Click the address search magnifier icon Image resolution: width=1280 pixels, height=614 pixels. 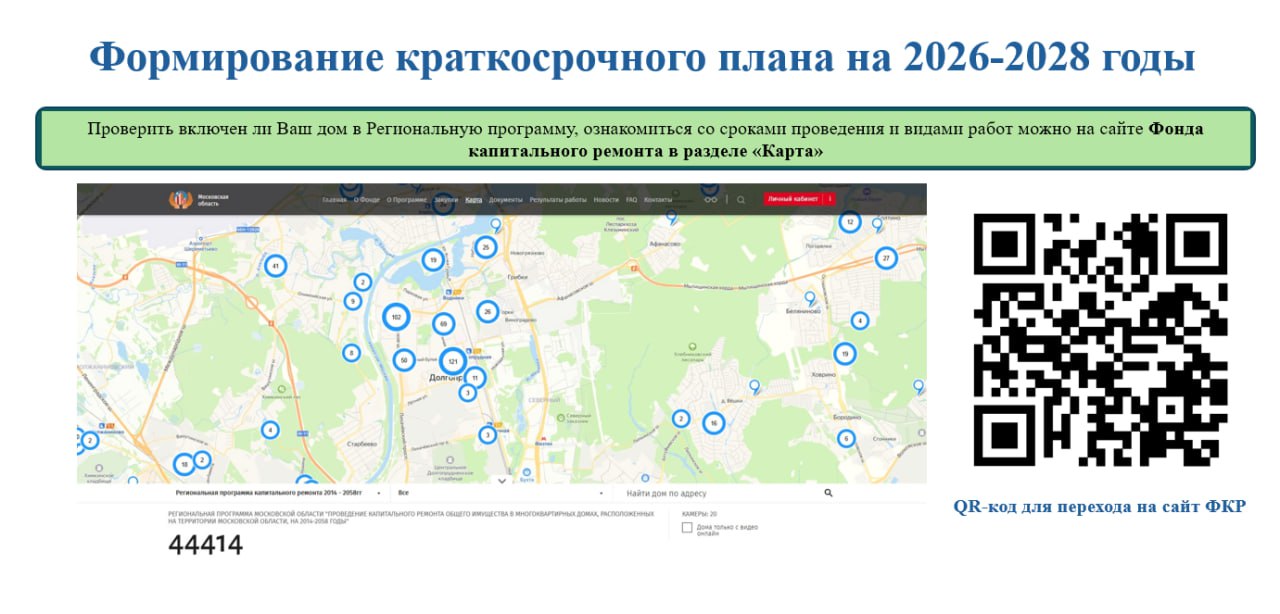click(828, 493)
